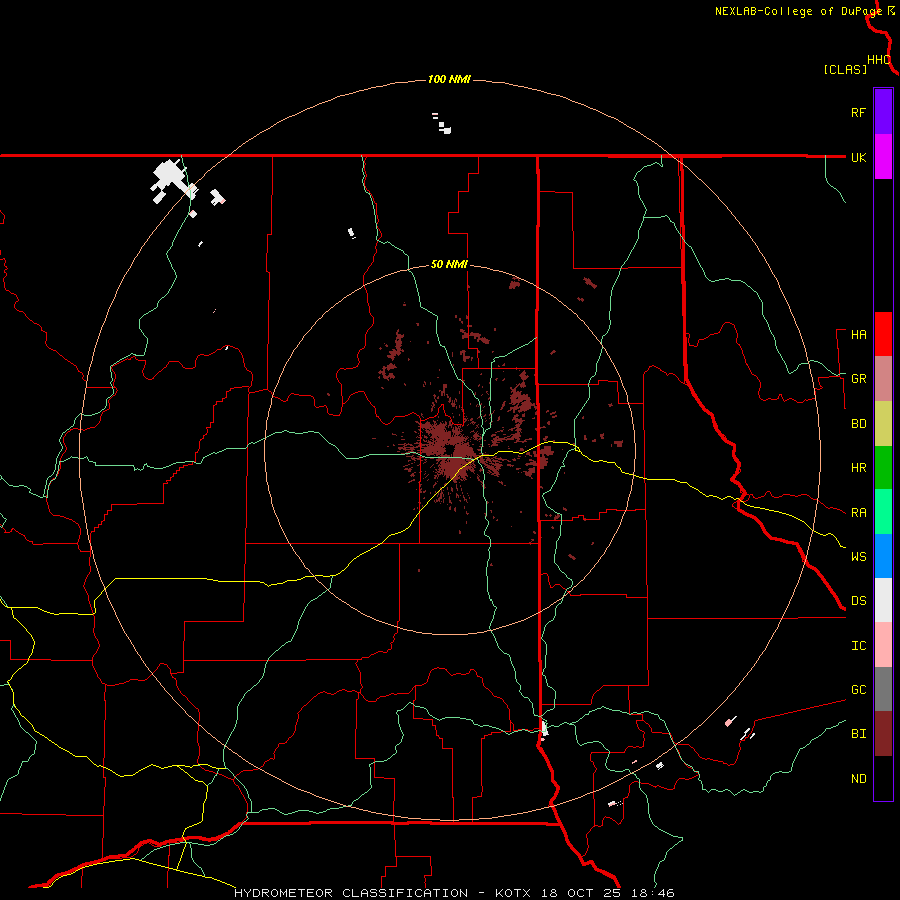
Task: Click the KOTX station identifier
Action: coord(515,893)
